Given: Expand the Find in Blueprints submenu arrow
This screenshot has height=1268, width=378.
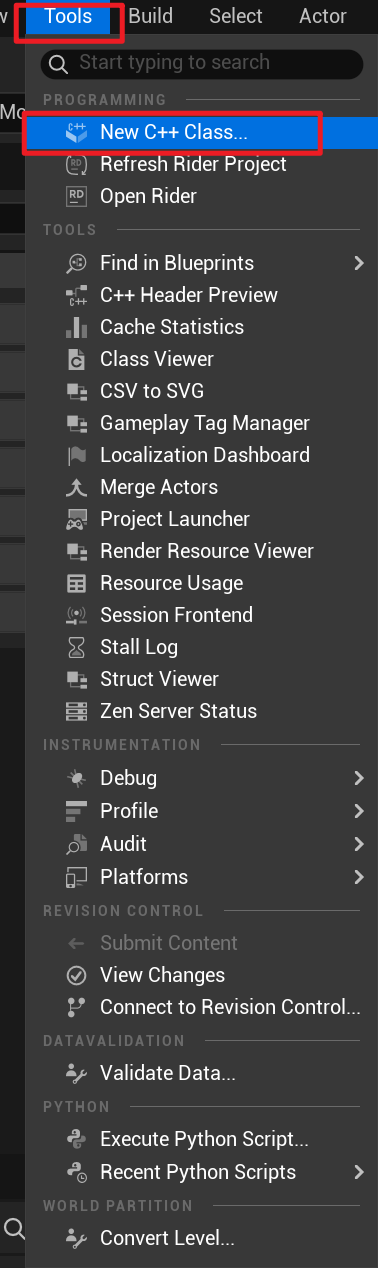Looking at the screenshot, I should pyautogui.click(x=358, y=263).
